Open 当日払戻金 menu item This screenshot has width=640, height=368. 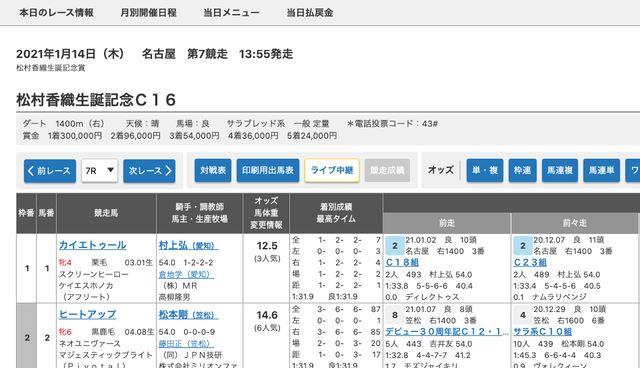[x=310, y=13]
